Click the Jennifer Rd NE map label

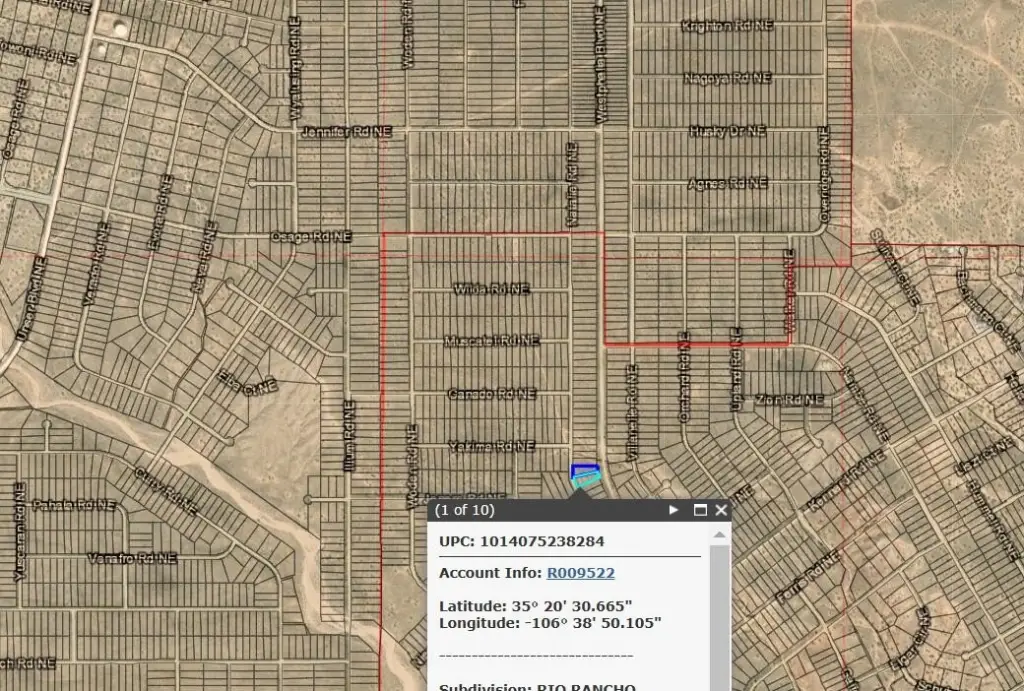pyautogui.click(x=346, y=132)
